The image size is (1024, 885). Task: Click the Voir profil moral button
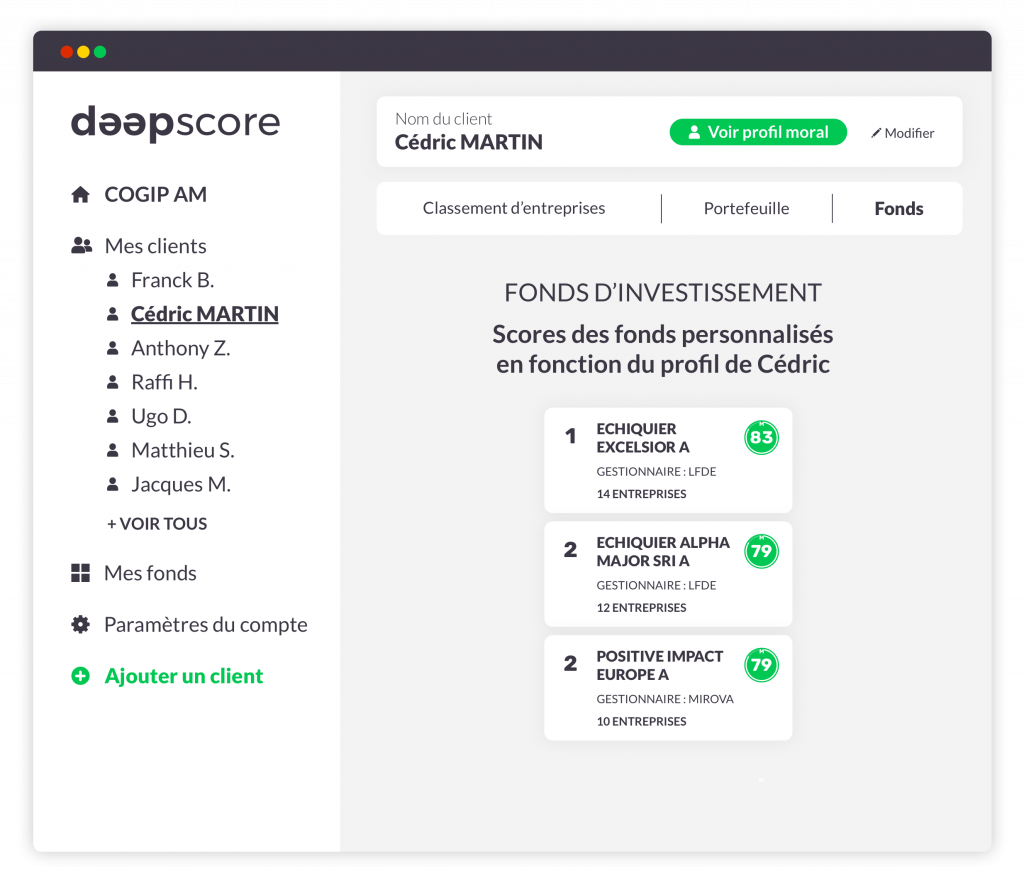point(758,132)
